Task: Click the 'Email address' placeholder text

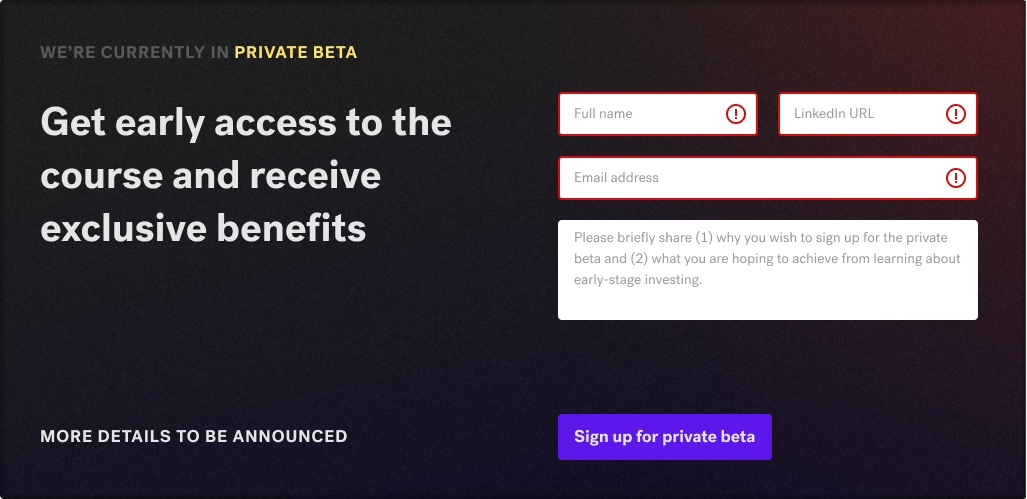Action: [x=616, y=178]
